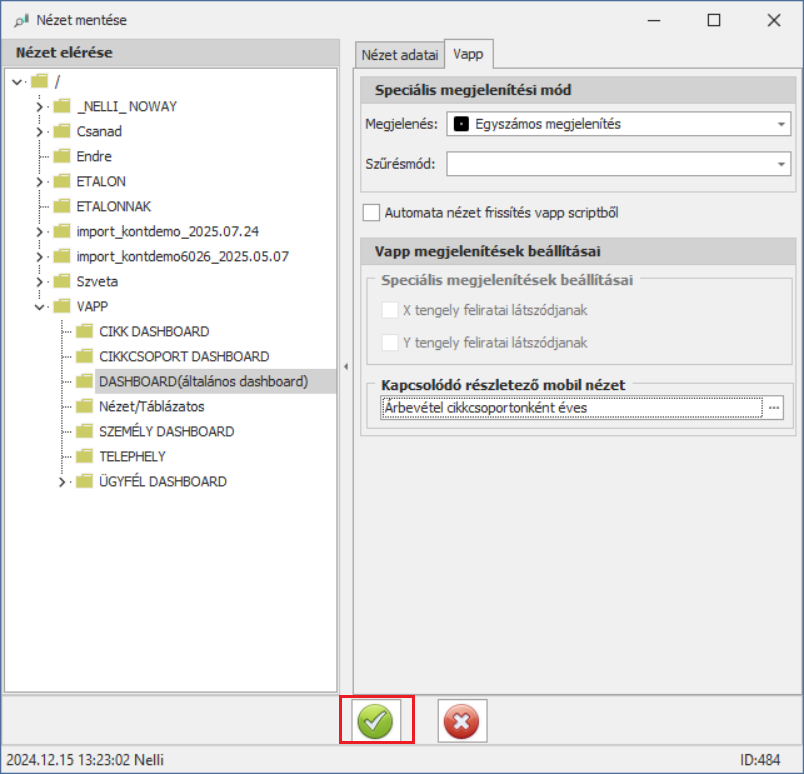804x774 pixels.
Task: Click the CIKK DASHBOARD folder icon
Action: coord(84,331)
